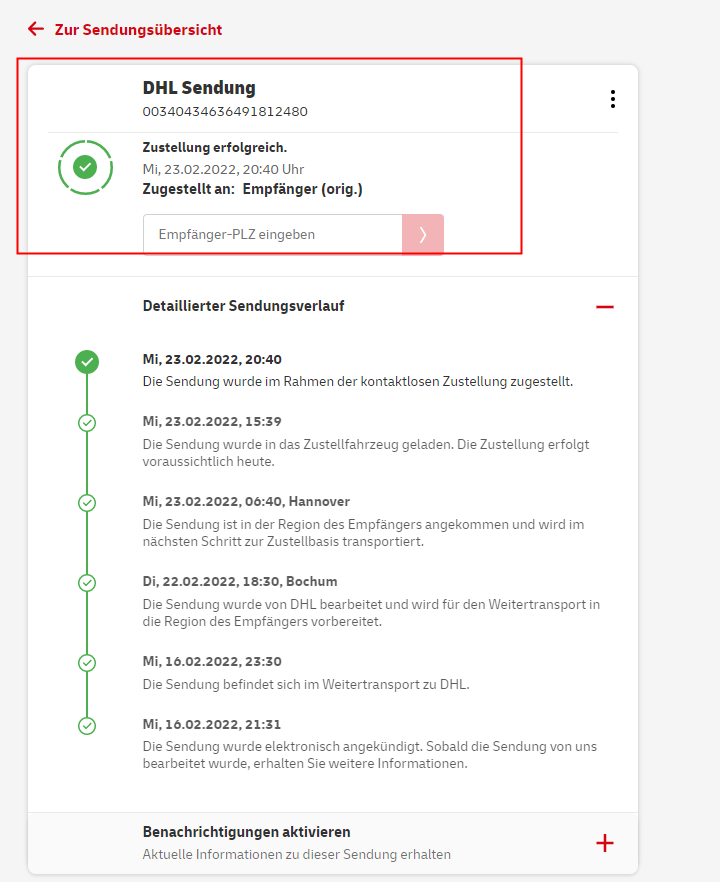Select the tracking number 00340434636491812480
The image size is (720, 882).
(x=225, y=112)
